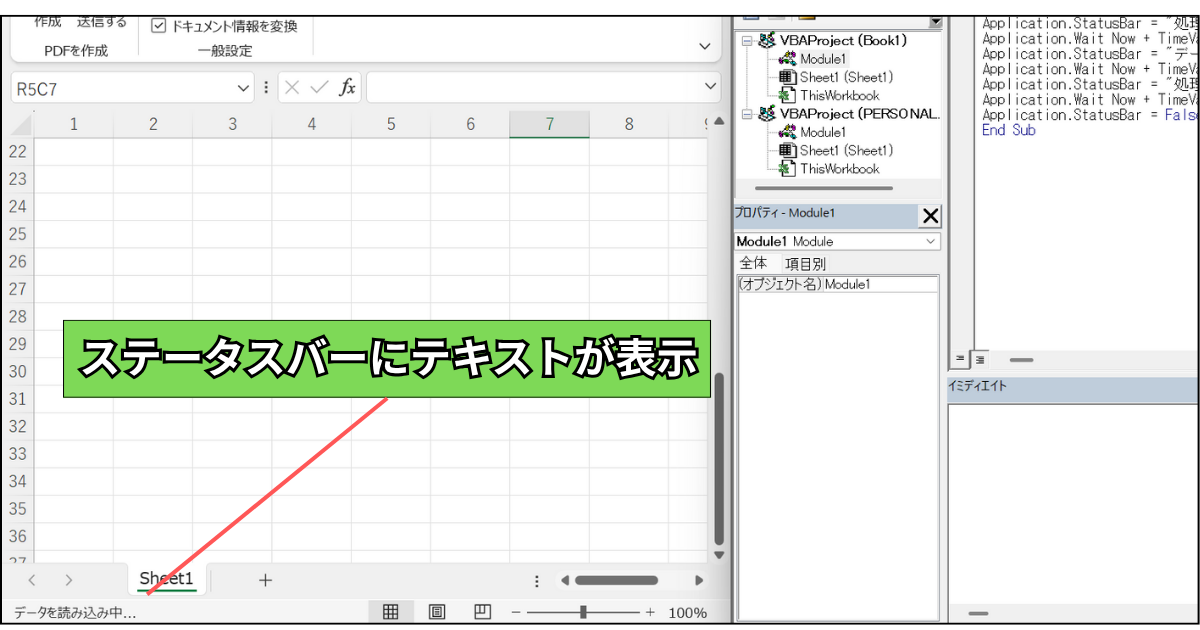Switch to Page Layout view

point(437,611)
